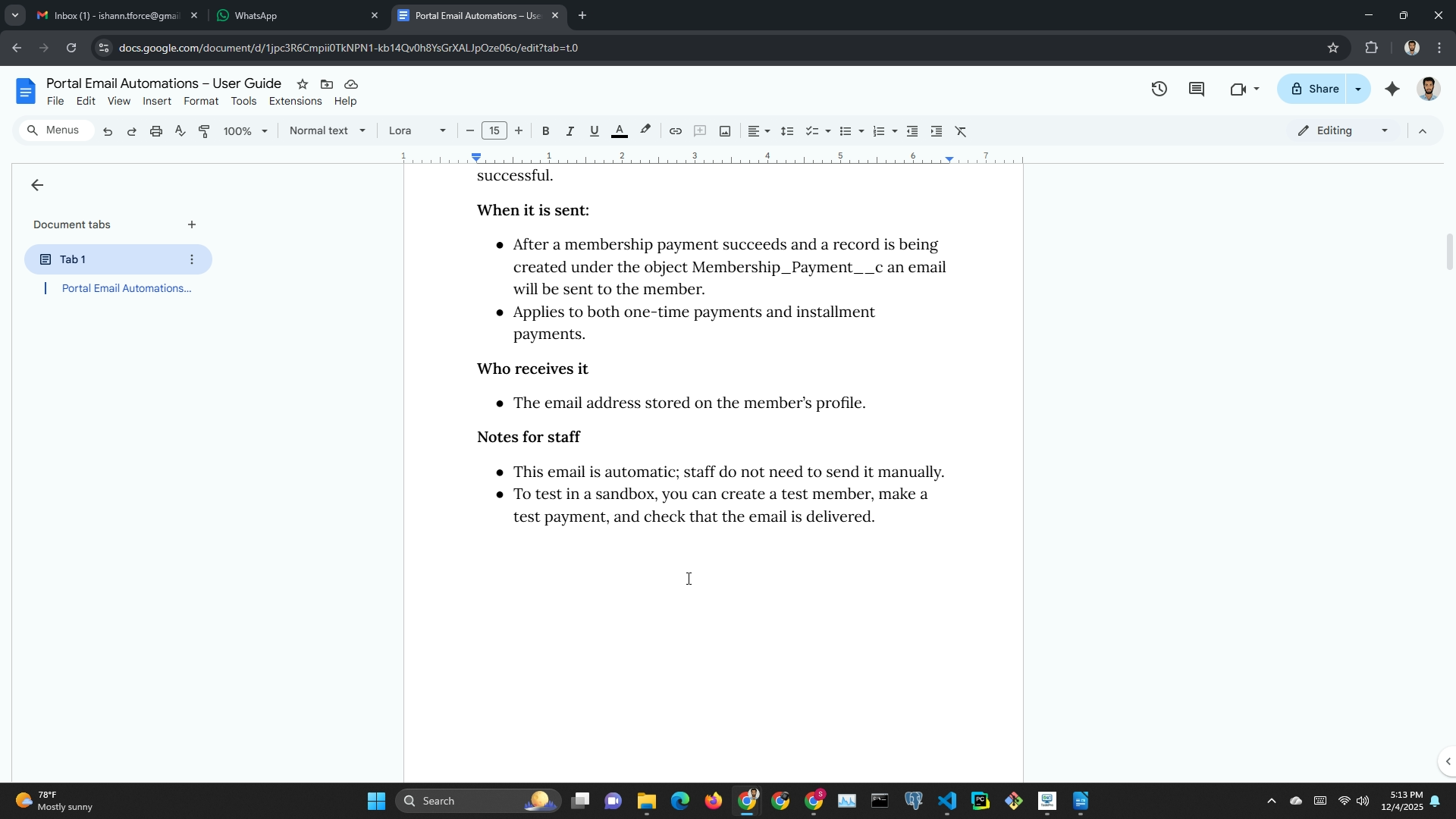Open the text color picker
Viewport: 1456px width, 819px height.
619,131
